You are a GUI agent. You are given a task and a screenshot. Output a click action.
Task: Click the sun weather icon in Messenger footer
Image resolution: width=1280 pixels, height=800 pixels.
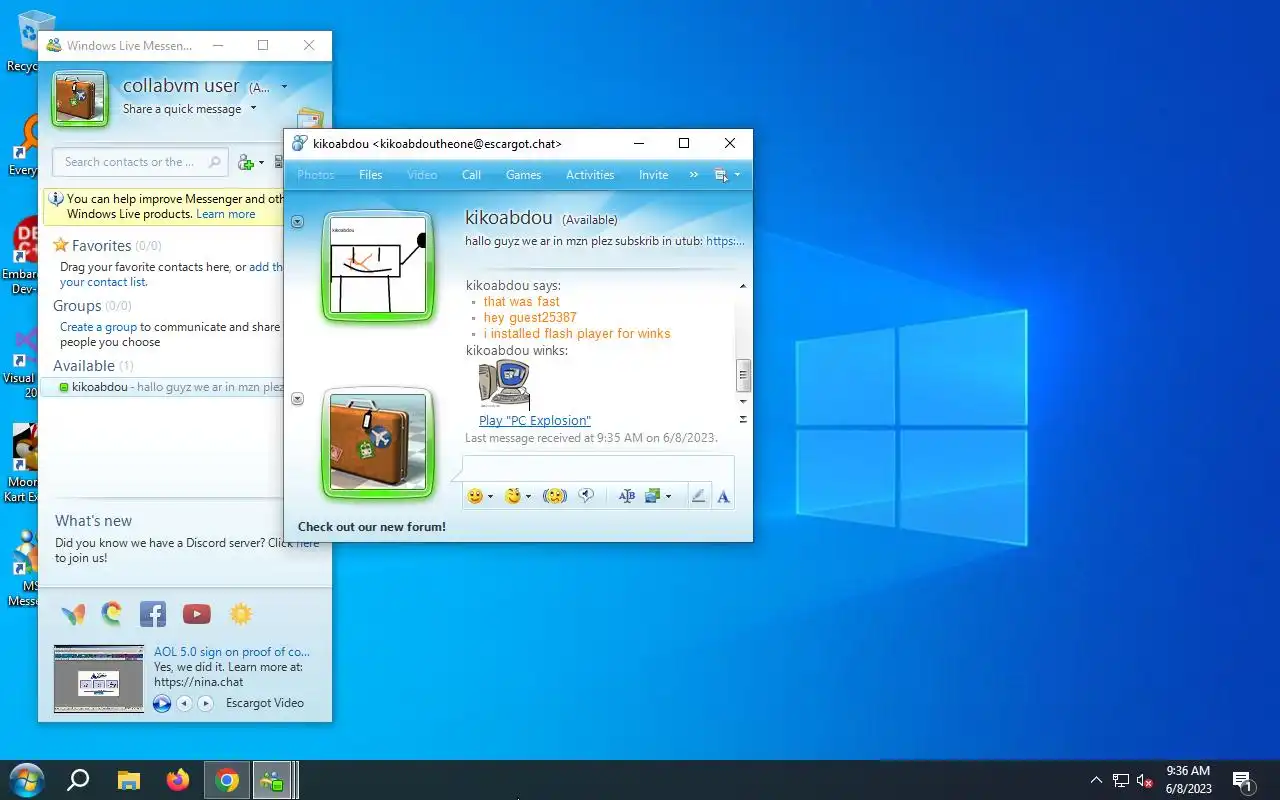(x=241, y=614)
